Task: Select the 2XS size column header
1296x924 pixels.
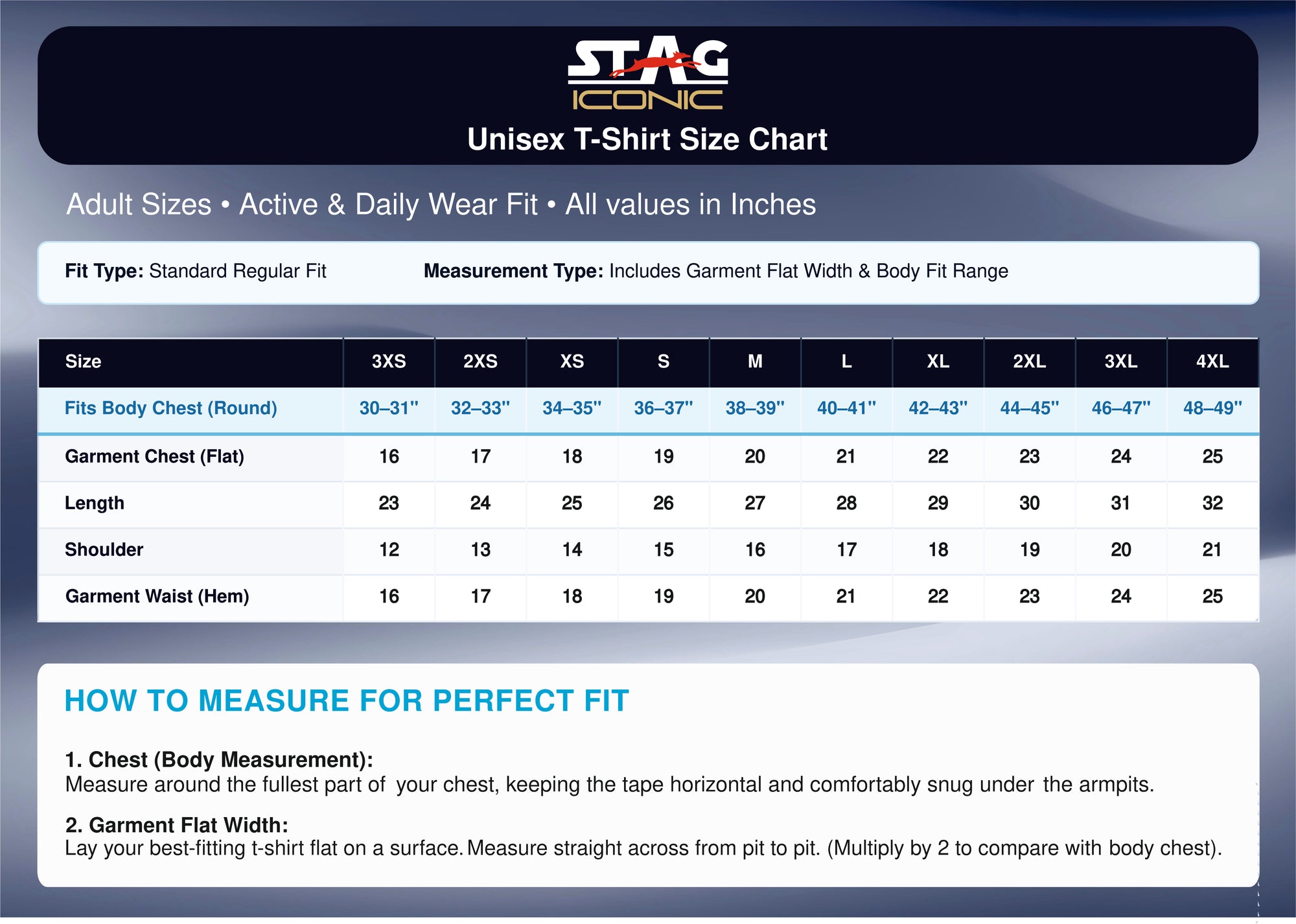Action: (480, 362)
